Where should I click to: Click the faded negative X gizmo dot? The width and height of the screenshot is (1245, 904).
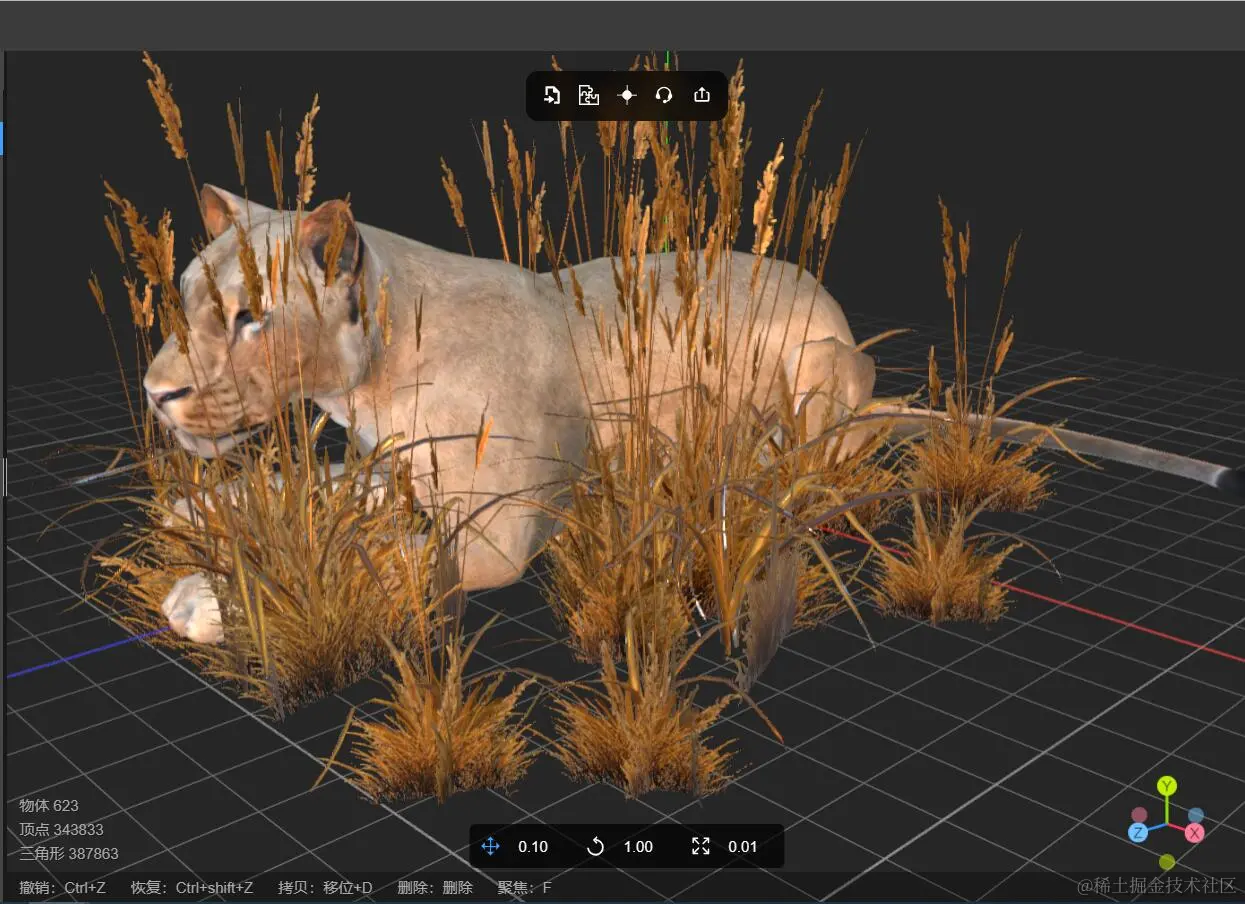[1139, 815]
